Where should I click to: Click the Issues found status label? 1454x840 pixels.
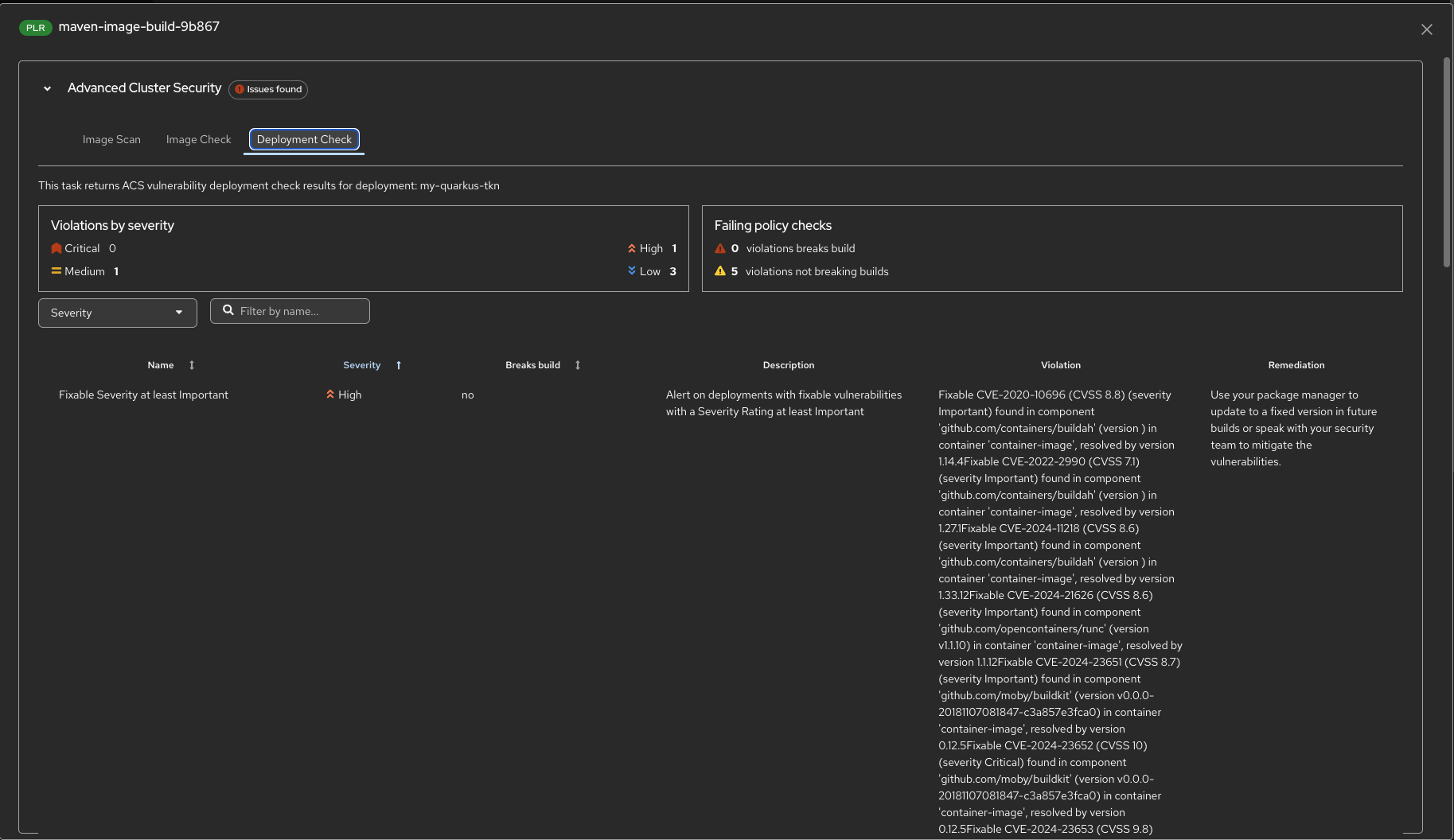268,90
